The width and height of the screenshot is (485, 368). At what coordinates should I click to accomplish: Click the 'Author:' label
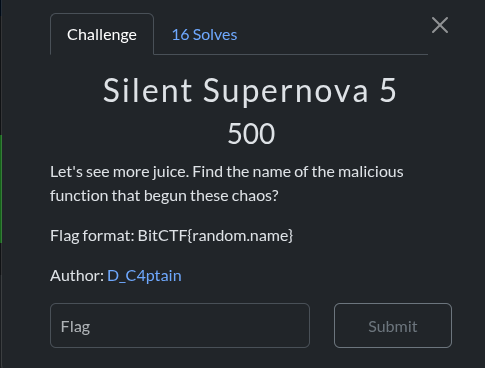(77, 276)
